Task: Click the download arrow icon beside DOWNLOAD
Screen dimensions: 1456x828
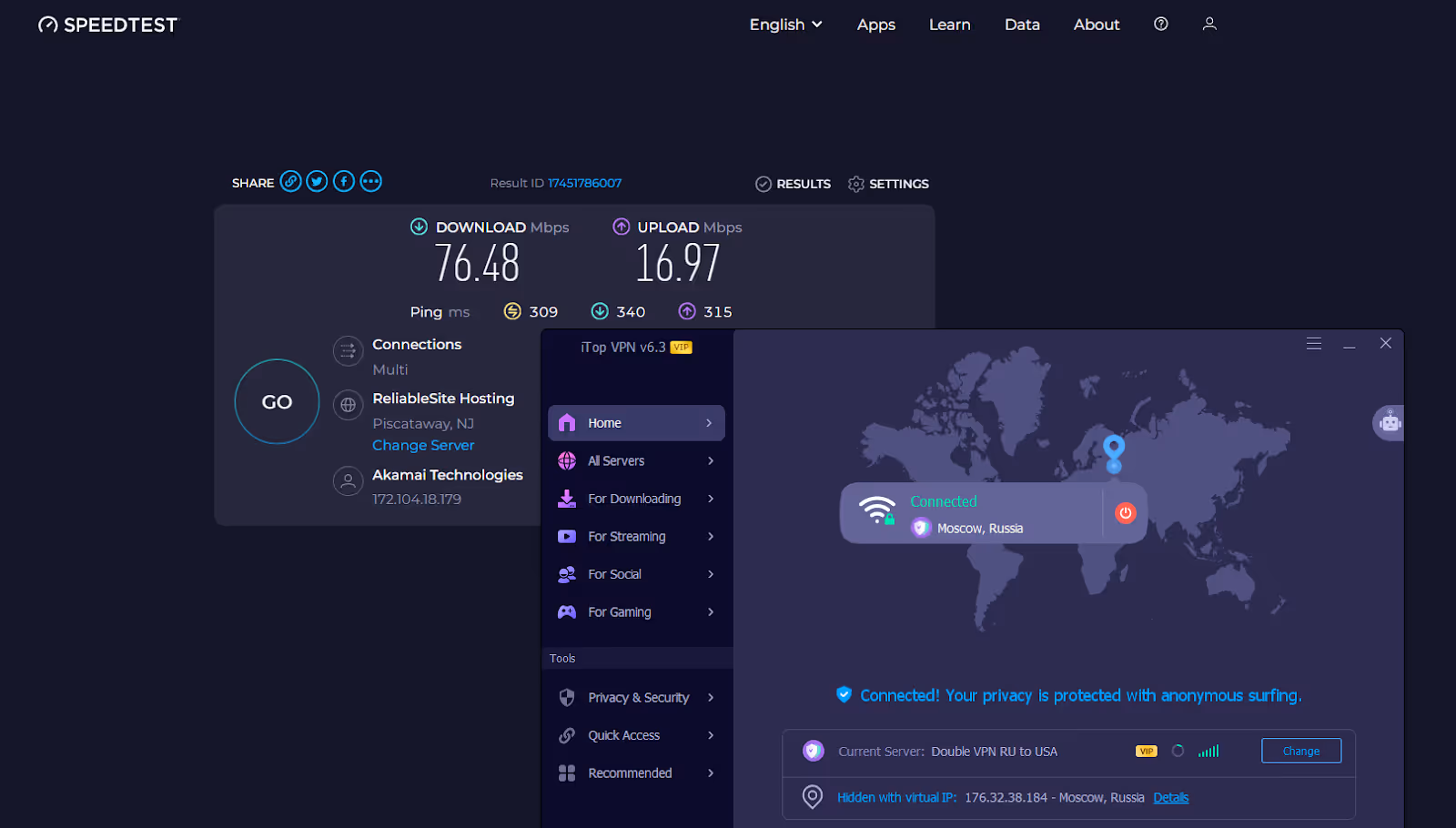Action: coord(419,227)
